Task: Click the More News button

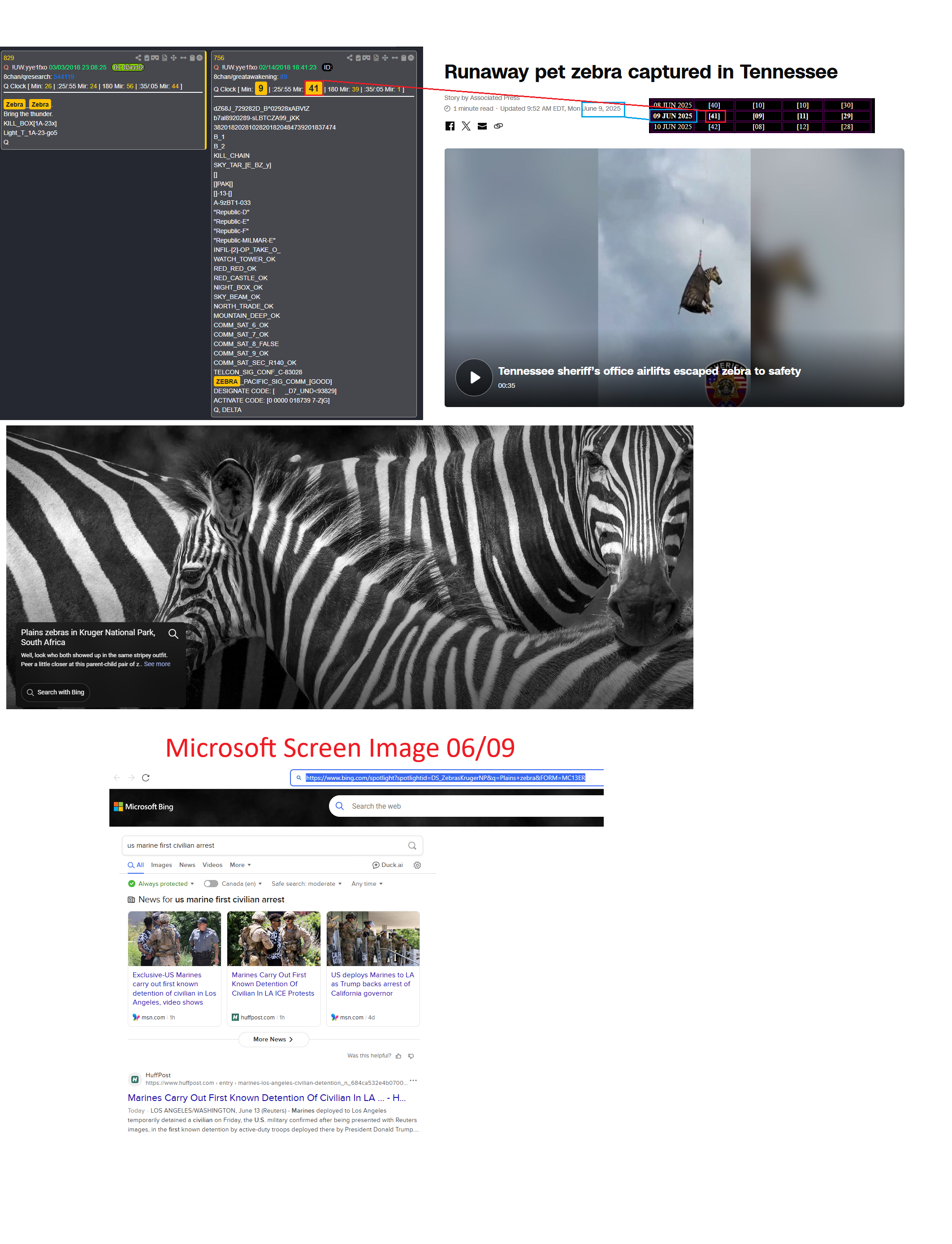Action: (274, 1040)
